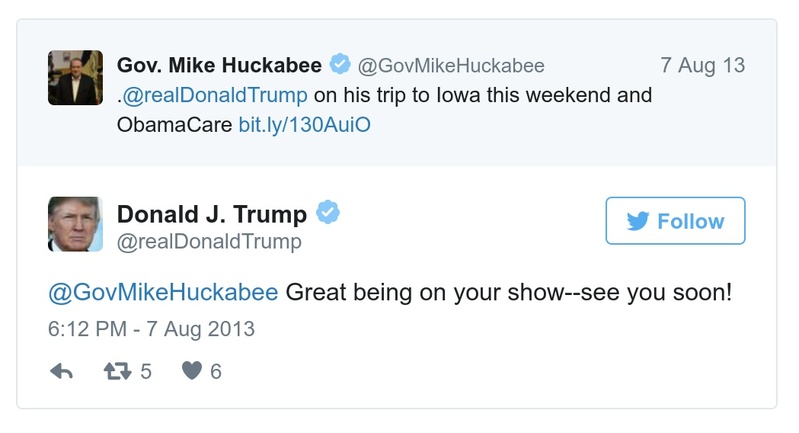Click gray @GovMikeHuckabee handle beside Huckabee's name
Image resolution: width=799 pixels, height=433 pixels.
point(451,66)
